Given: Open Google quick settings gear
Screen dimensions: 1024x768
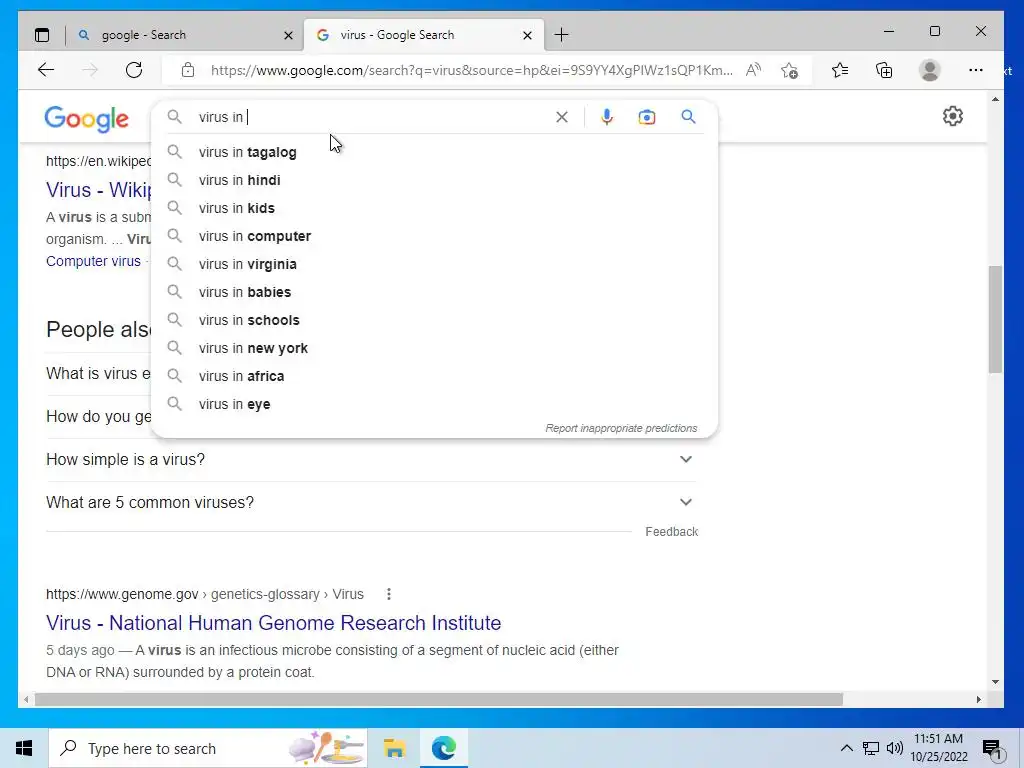Looking at the screenshot, I should 953,116.
